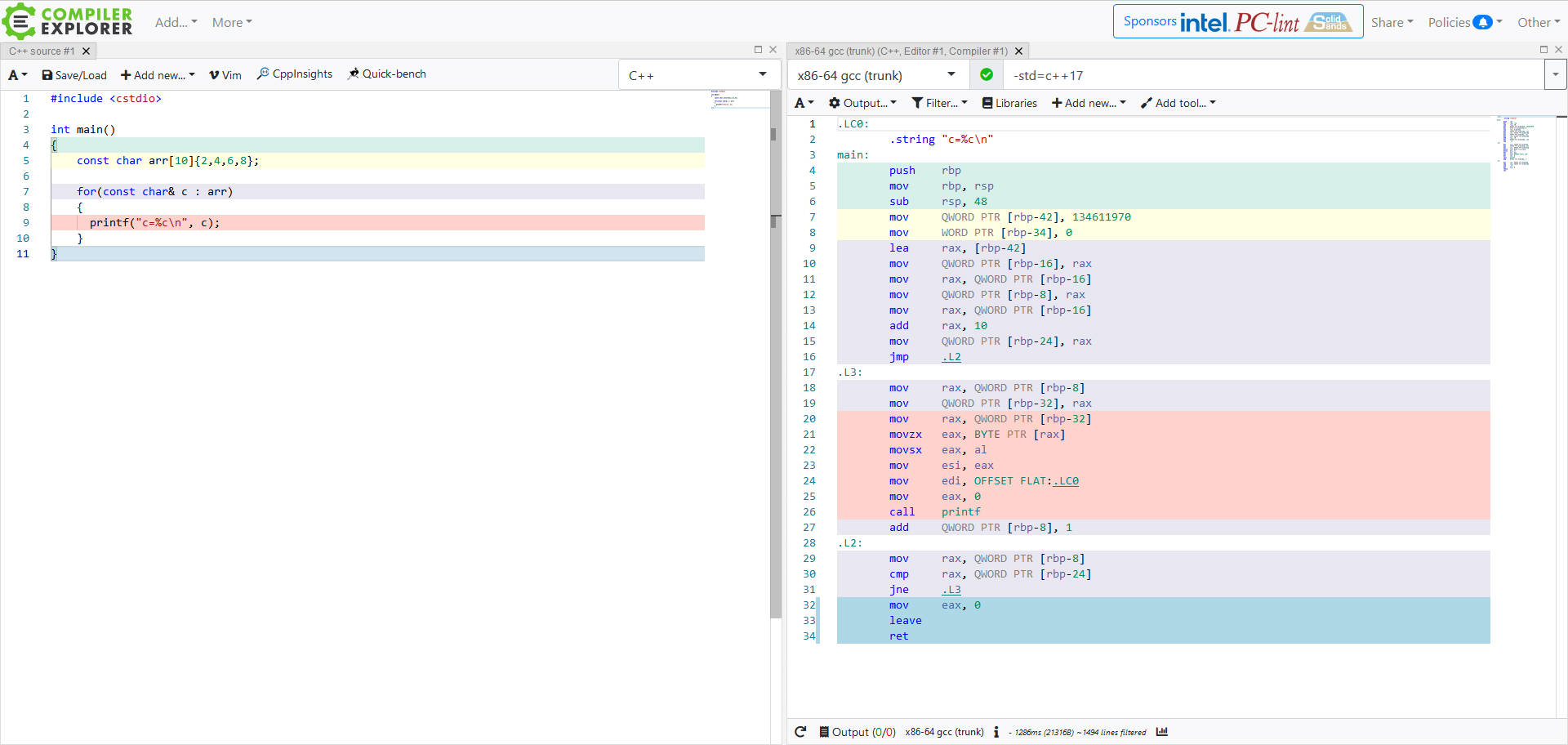Switch to the x86-64 gcc (trunk) tab

(898, 51)
